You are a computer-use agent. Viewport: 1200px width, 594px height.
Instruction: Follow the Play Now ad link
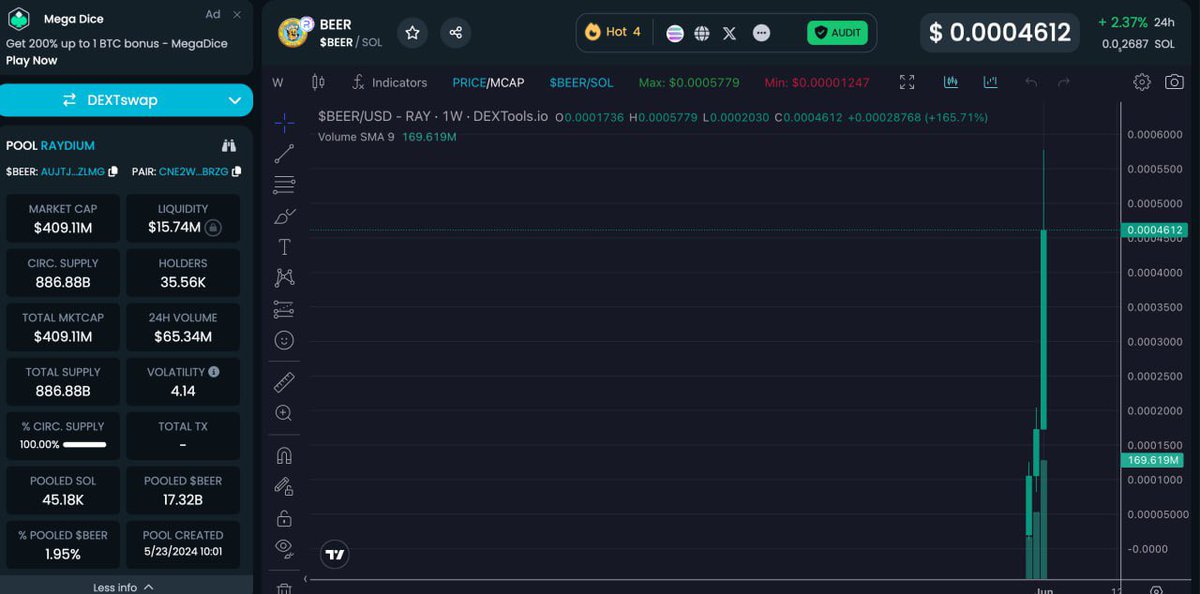coord(32,60)
